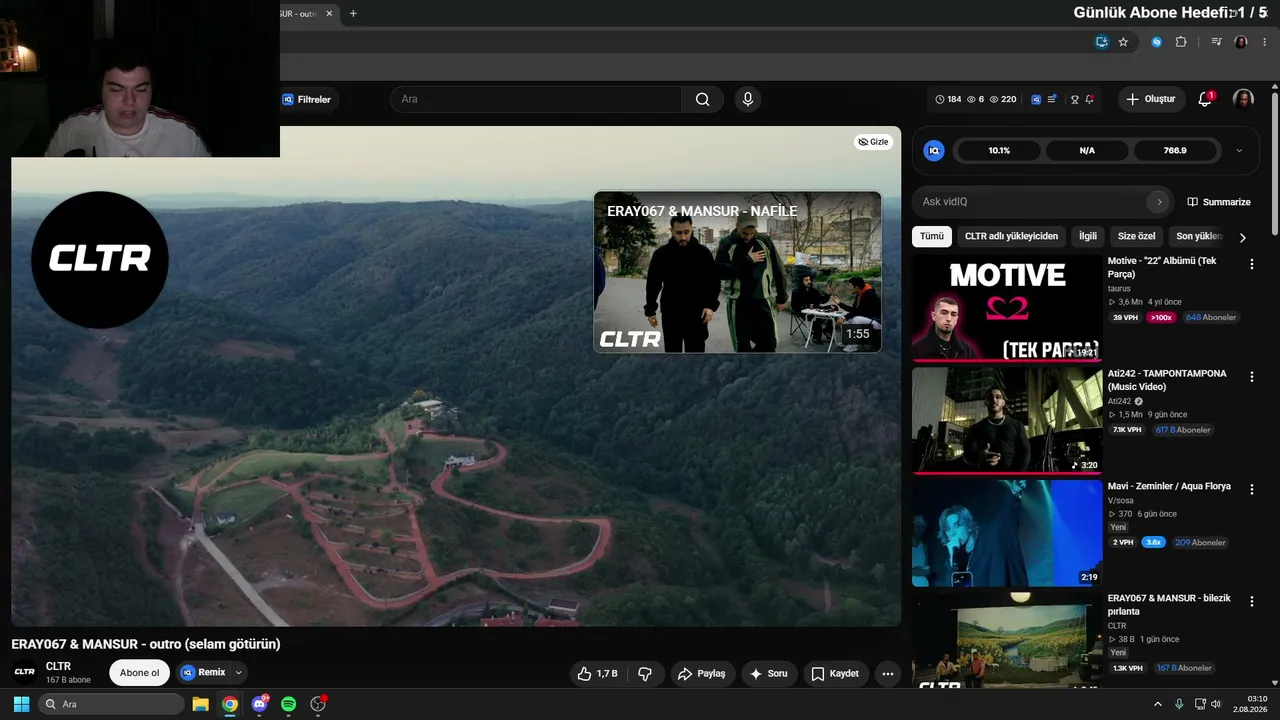Open the Shazam browser extension
This screenshot has height=720, width=1280.
point(1156,42)
